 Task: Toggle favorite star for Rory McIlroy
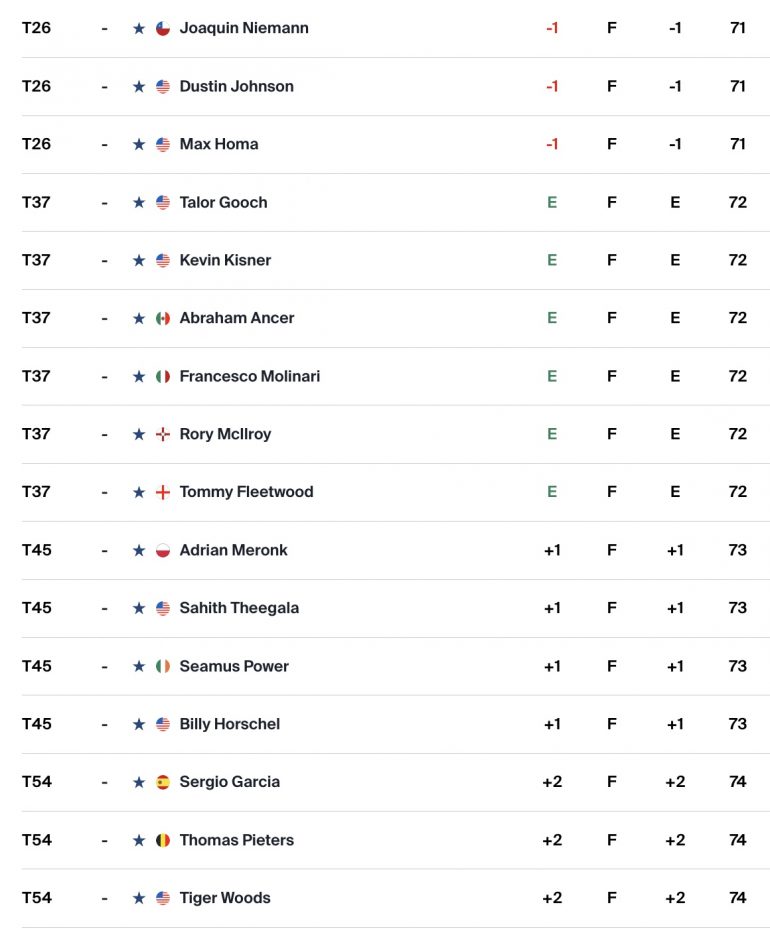click(x=139, y=434)
